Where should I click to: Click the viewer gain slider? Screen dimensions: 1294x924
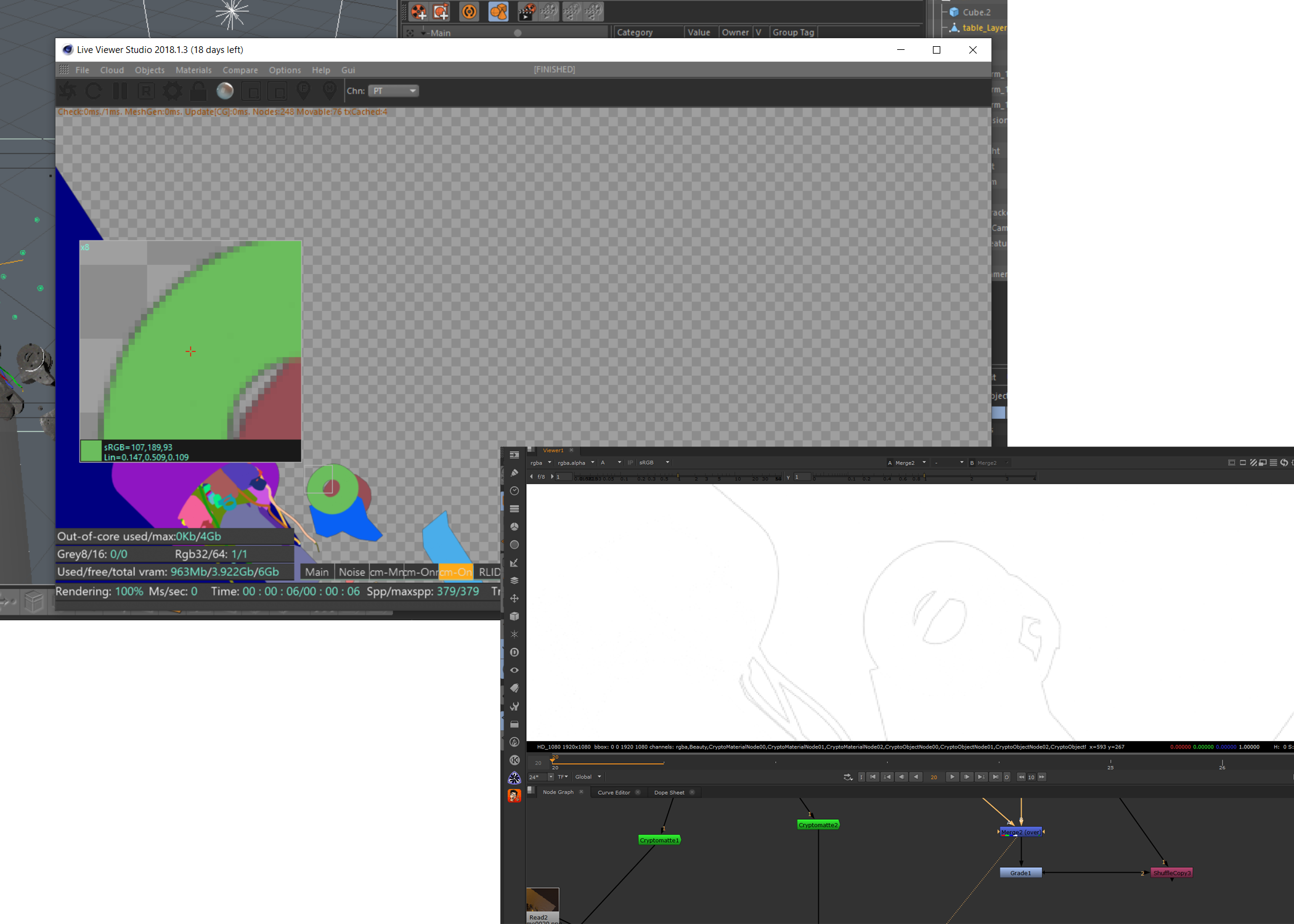pos(678,477)
